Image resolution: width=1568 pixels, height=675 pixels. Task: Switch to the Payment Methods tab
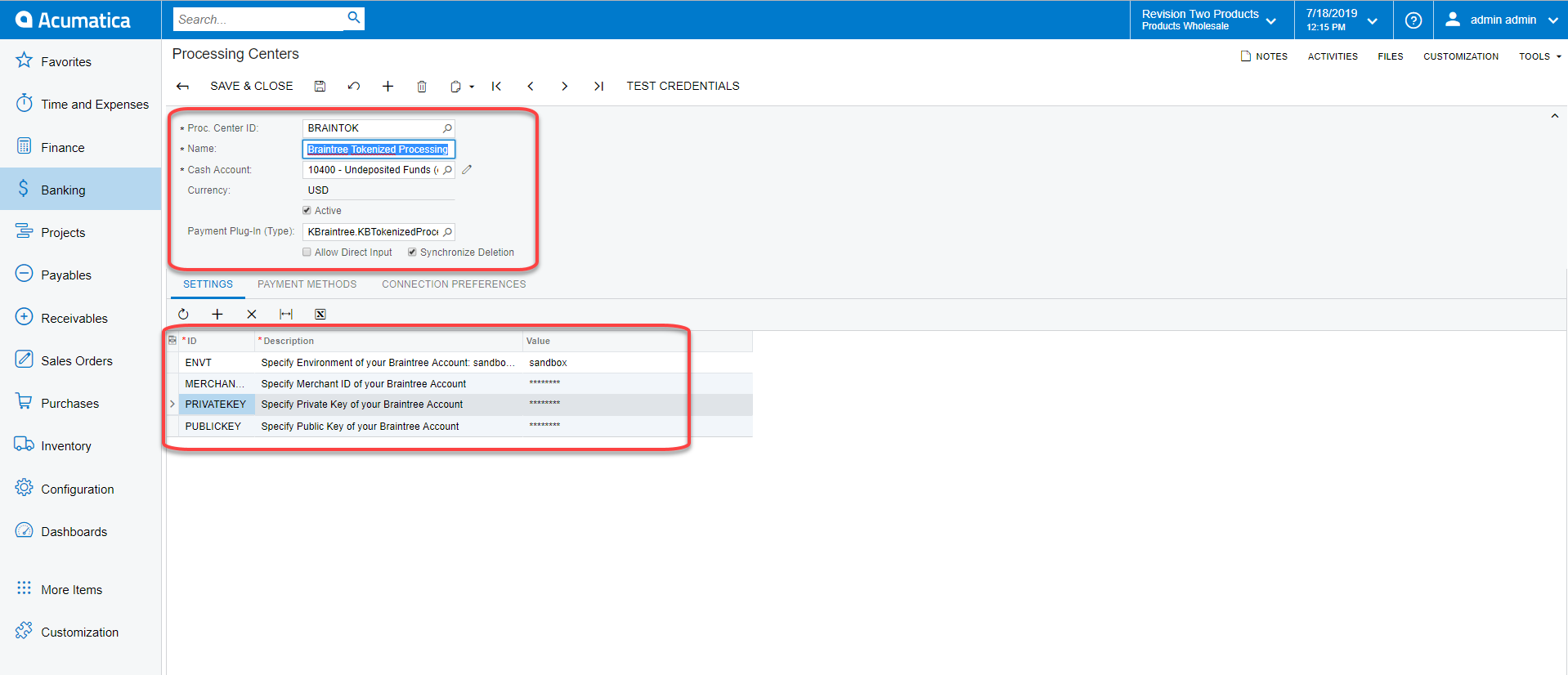pyautogui.click(x=307, y=284)
